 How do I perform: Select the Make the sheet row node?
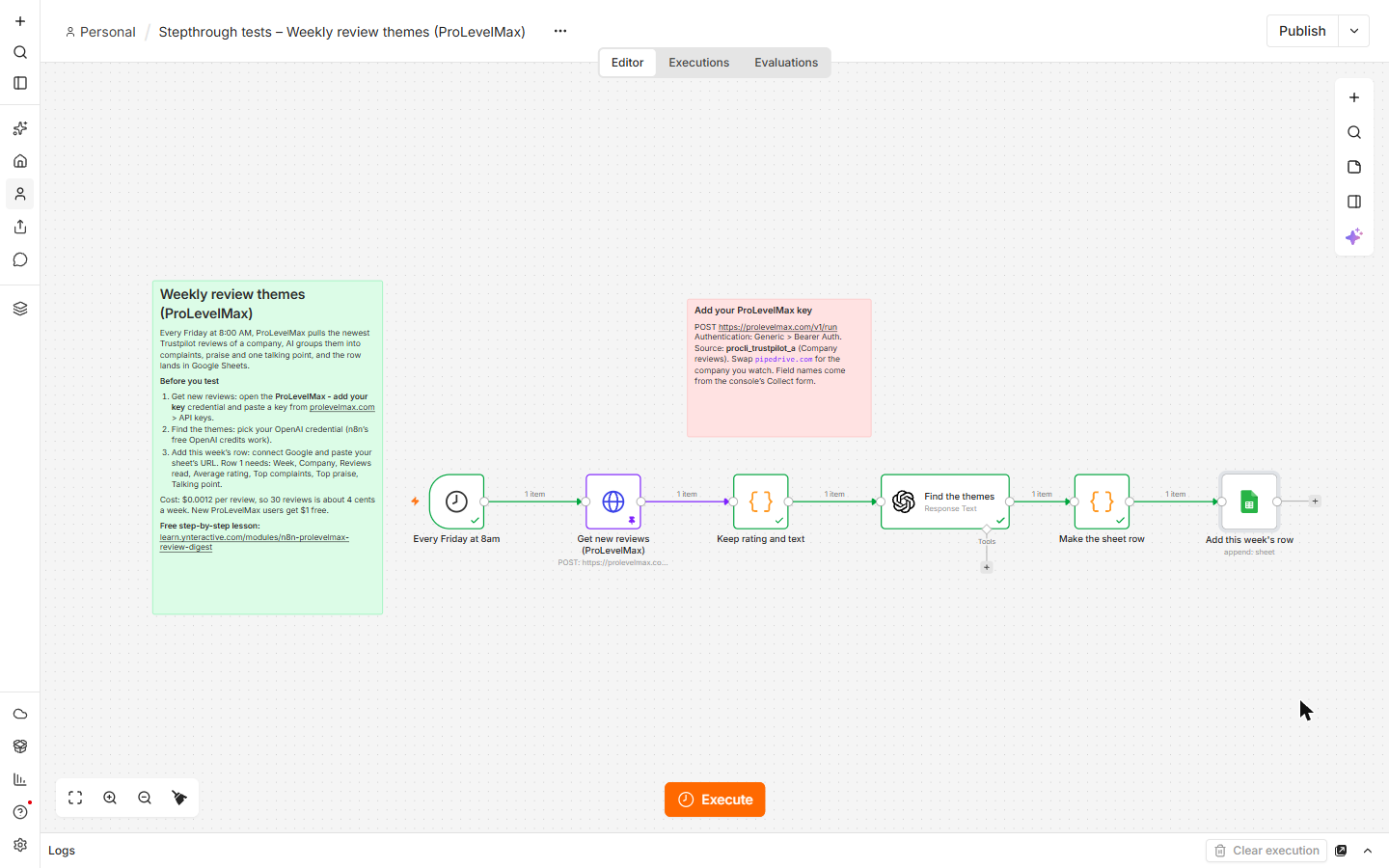(x=1102, y=501)
